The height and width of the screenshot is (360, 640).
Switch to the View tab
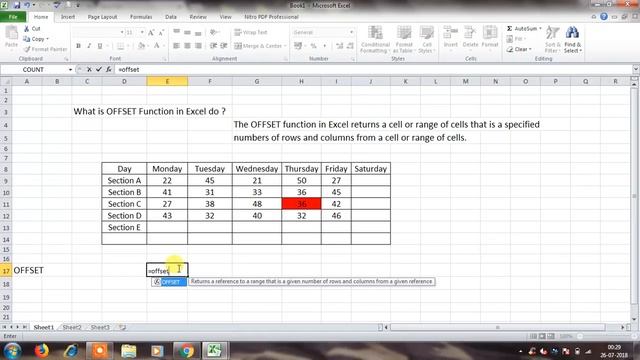[225, 17]
